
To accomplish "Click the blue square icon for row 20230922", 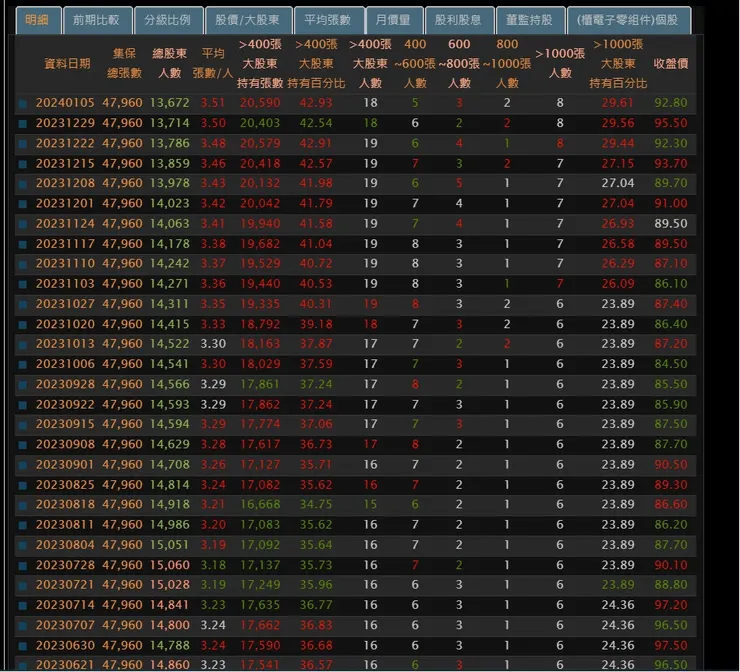I will coord(22,405).
